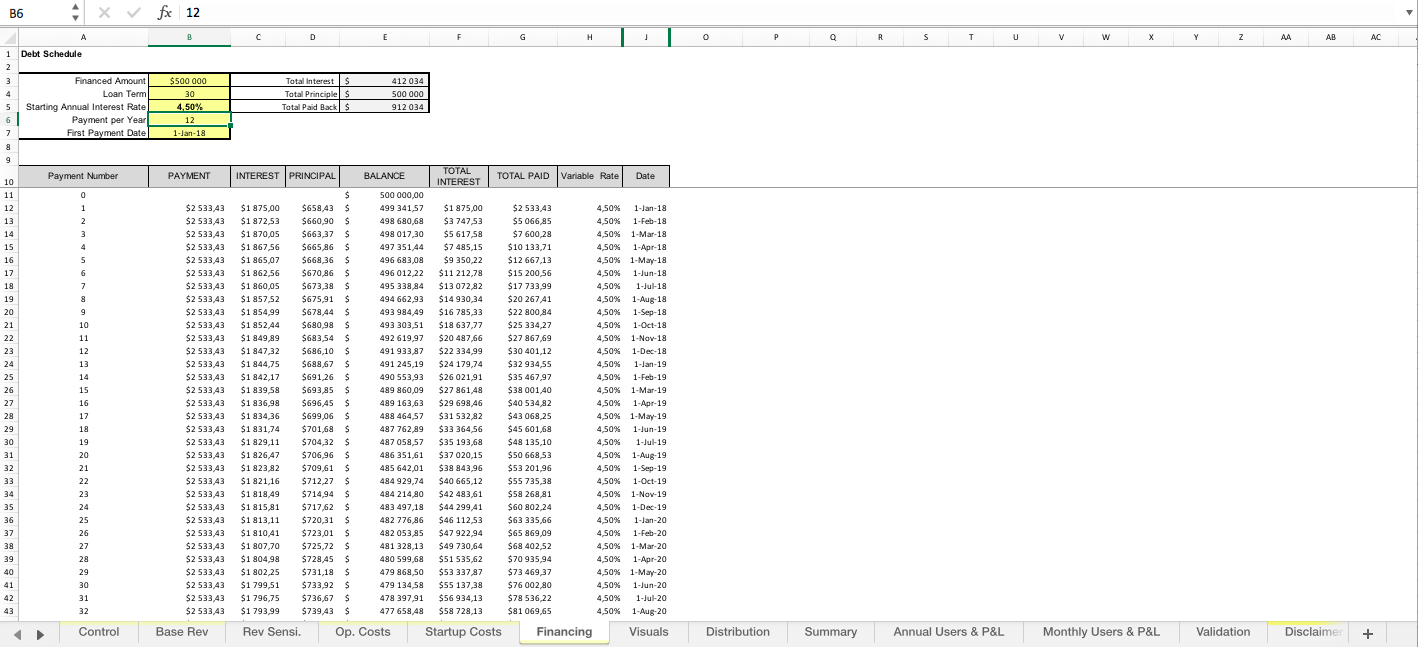Select balance cell 491 933,87
The width and height of the screenshot is (1418, 647).
coord(385,351)
